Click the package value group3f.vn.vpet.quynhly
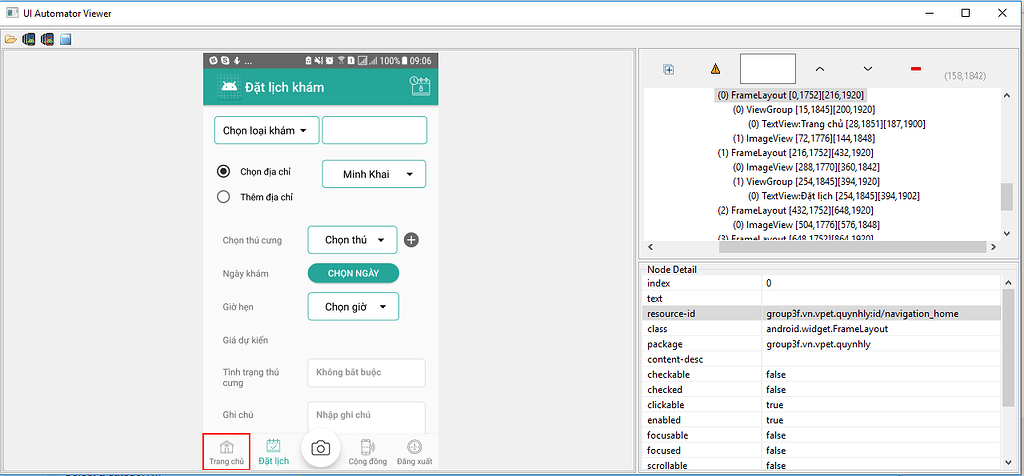This screenshot has height=476, width=1024. (818, 343)
